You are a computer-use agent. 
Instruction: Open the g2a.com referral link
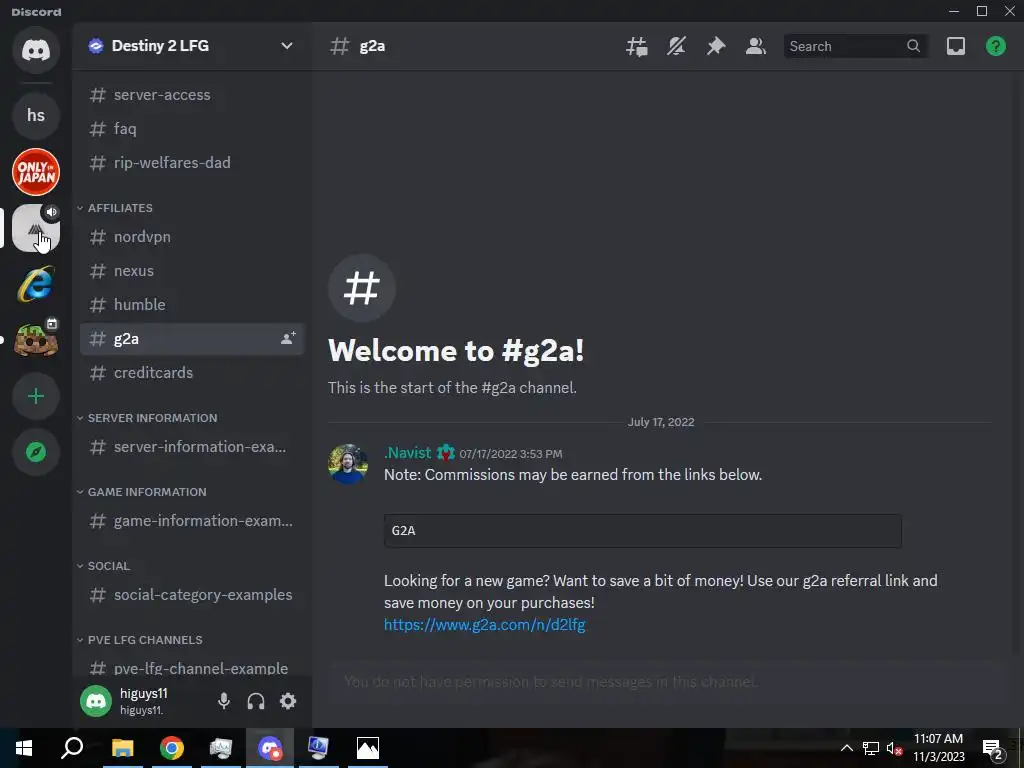(485, 625)
